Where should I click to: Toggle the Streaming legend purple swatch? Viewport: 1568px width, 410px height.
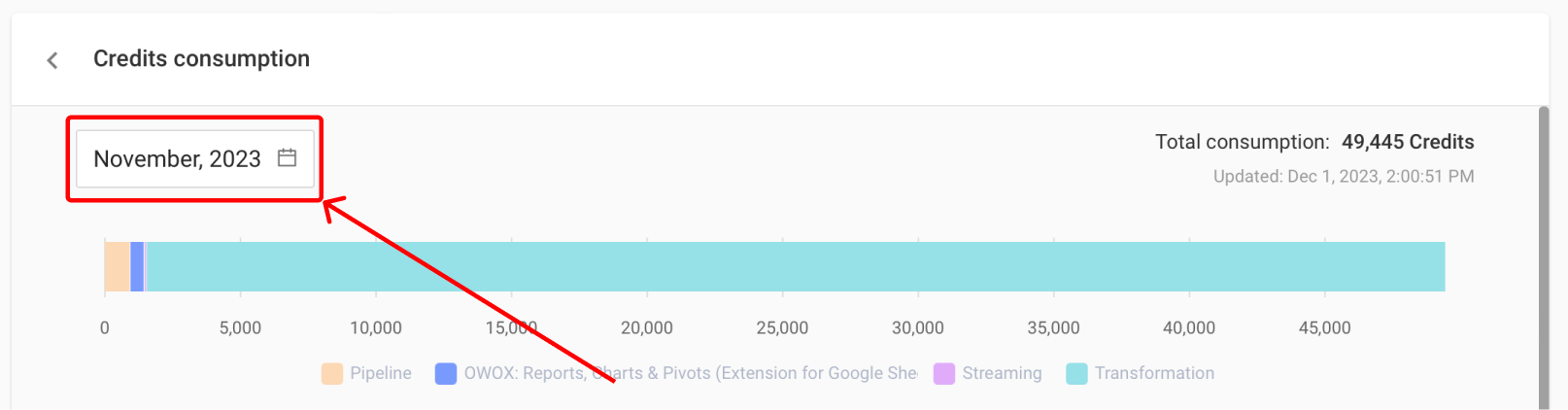944,373
